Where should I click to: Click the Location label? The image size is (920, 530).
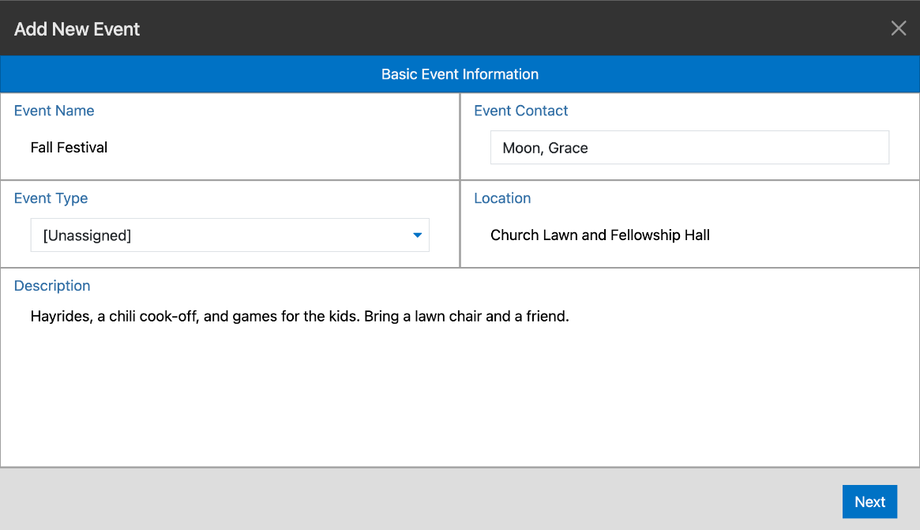tap(502, 198)
